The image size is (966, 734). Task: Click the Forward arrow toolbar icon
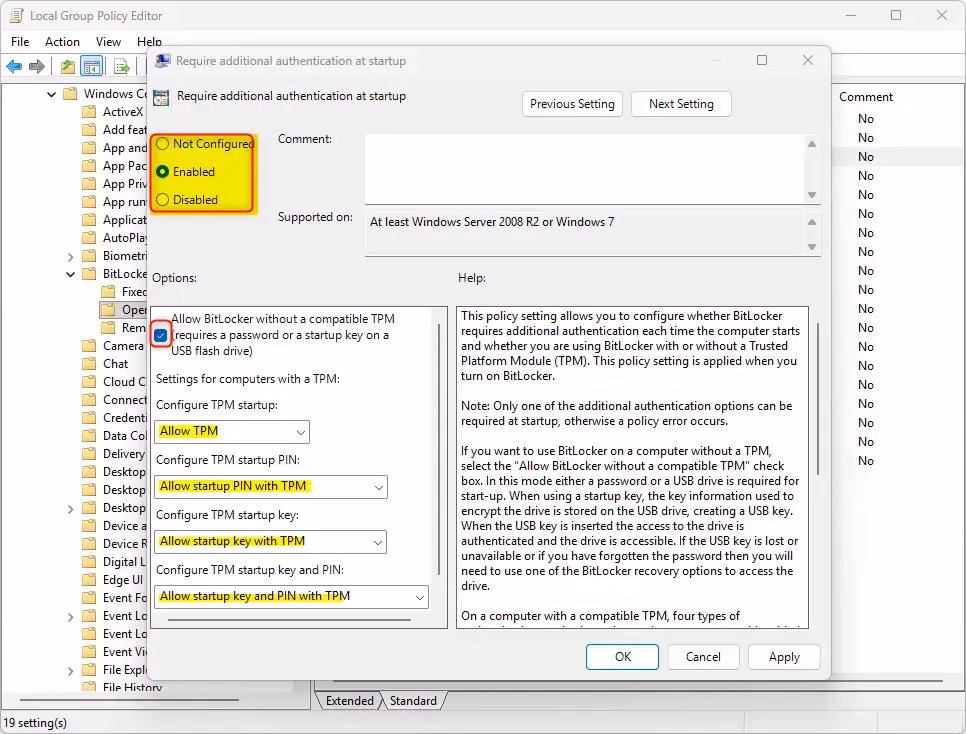(x=37, y=67)
